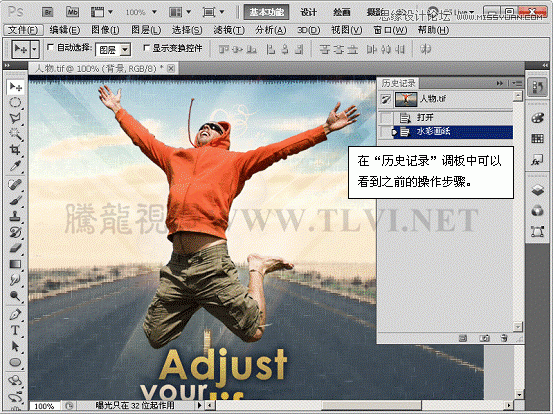Click the Auto-Align Layers icon in options bar
The width and height of the screenshot is (553, 414).
tap(425, 49)
